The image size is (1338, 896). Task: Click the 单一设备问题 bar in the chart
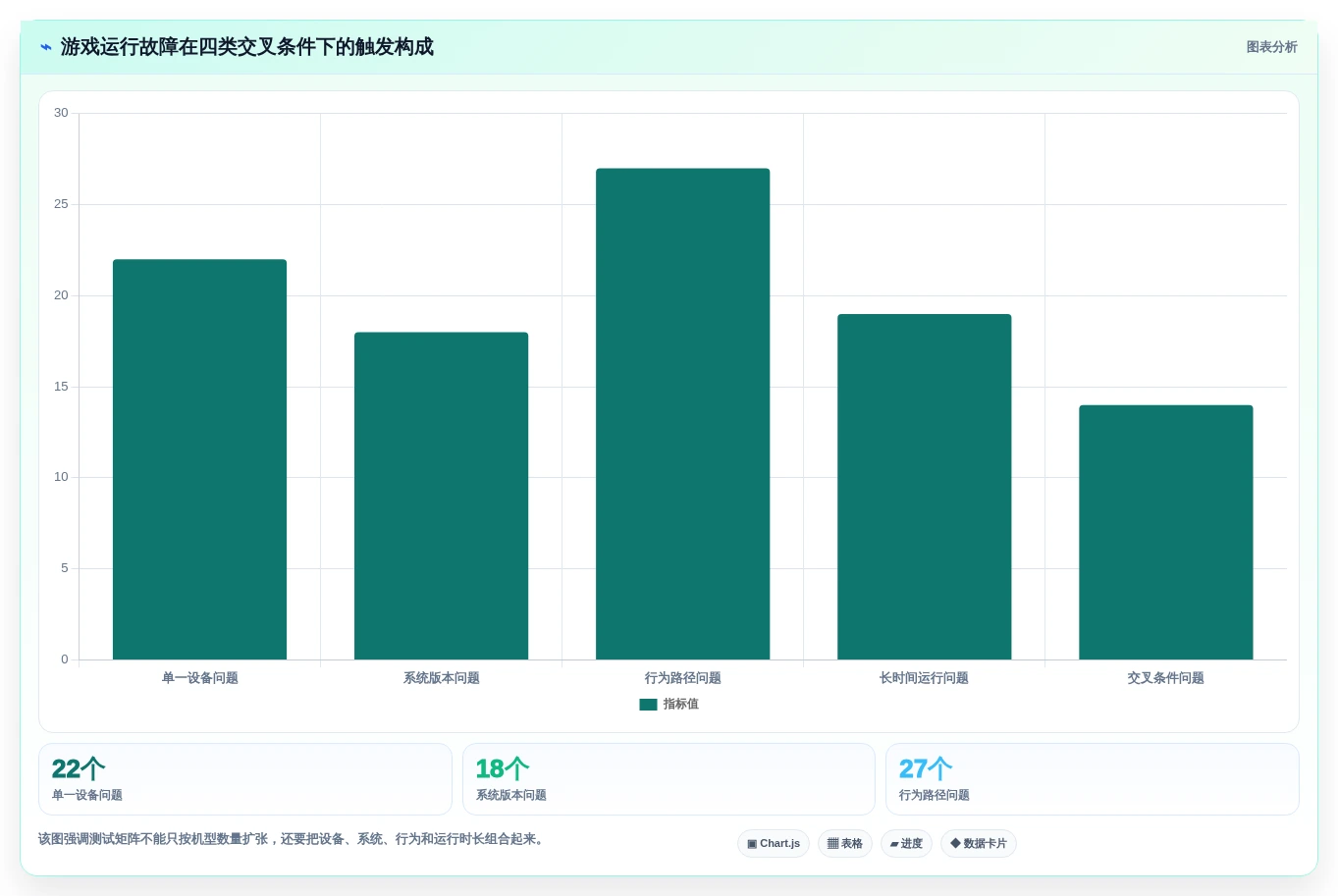pyautogui.click(x=199, y=459)
